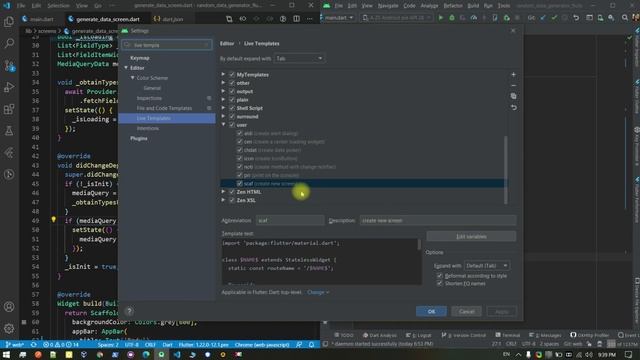Select Inspections in settings tree

(x=149, y=98)
